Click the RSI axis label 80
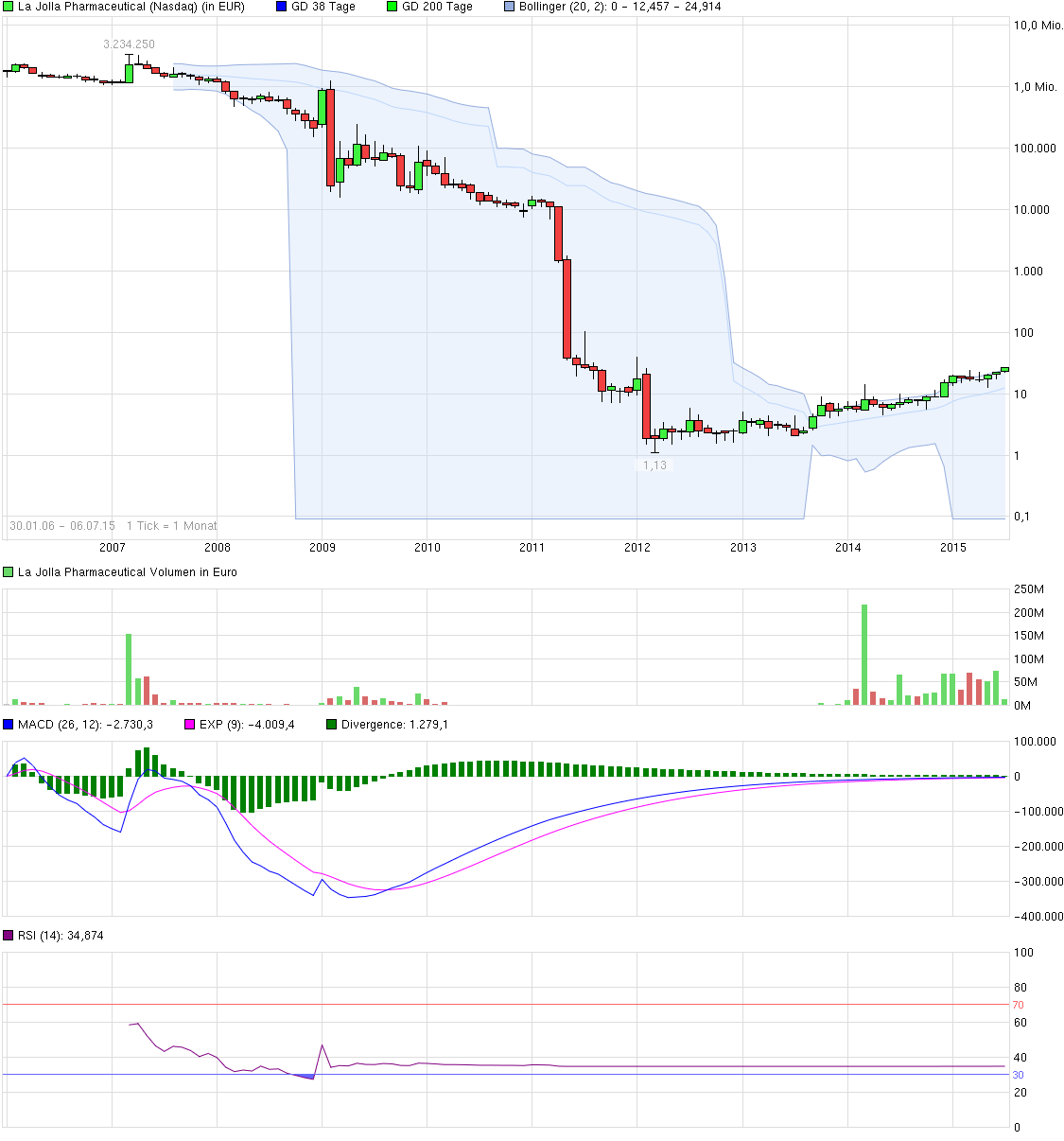 pos(1020,988)
